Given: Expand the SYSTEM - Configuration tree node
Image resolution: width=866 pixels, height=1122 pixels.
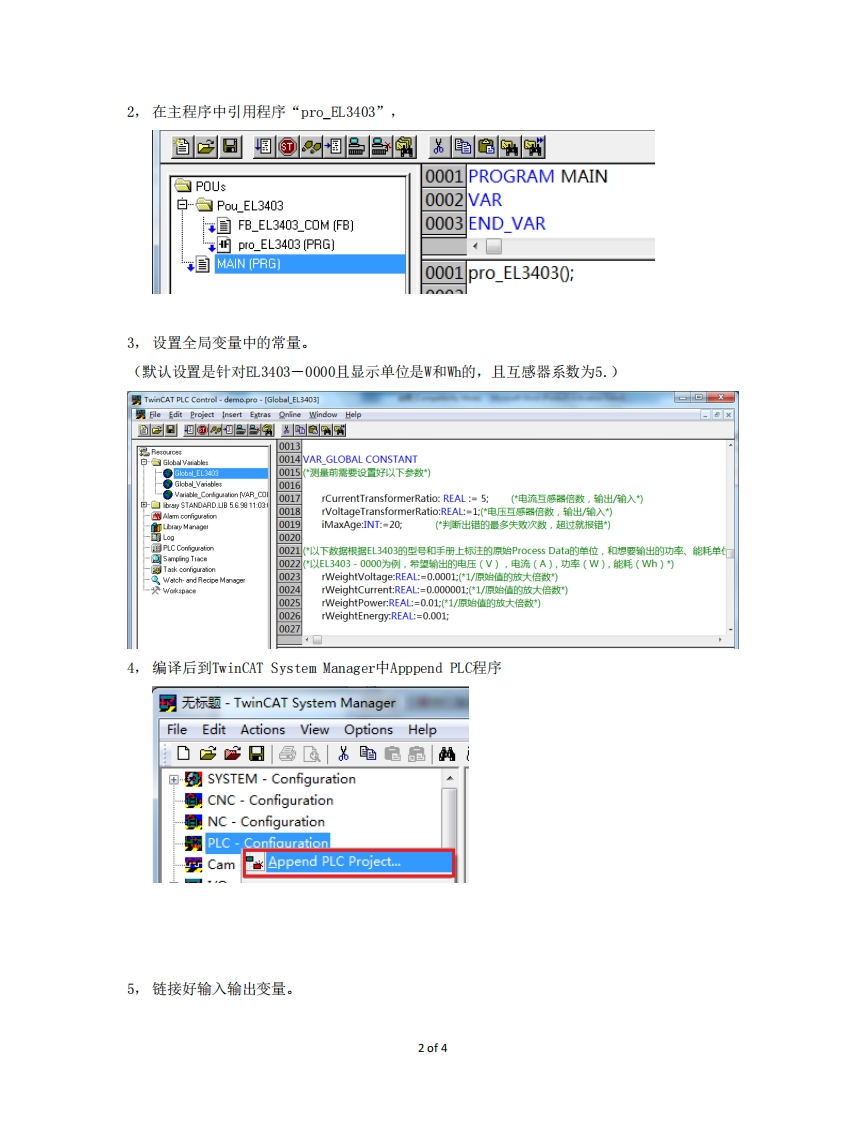Looking at the screenshot, I should coord(174,779).
